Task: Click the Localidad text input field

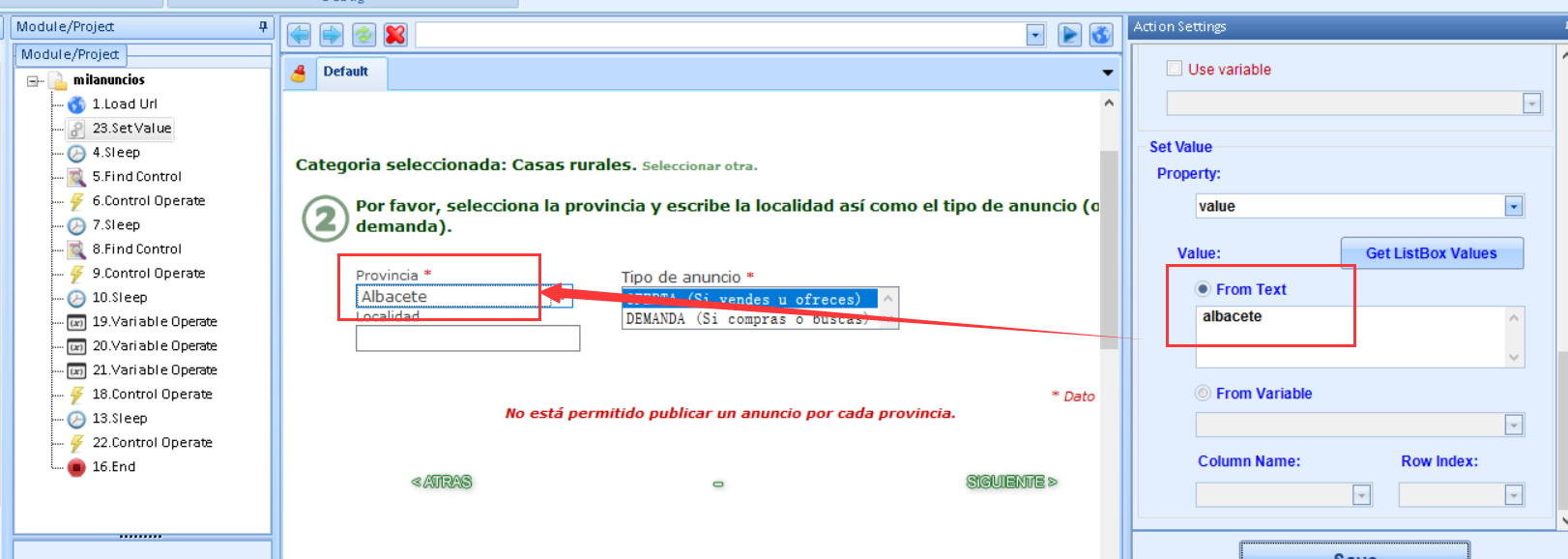Action: coord(468,338)
